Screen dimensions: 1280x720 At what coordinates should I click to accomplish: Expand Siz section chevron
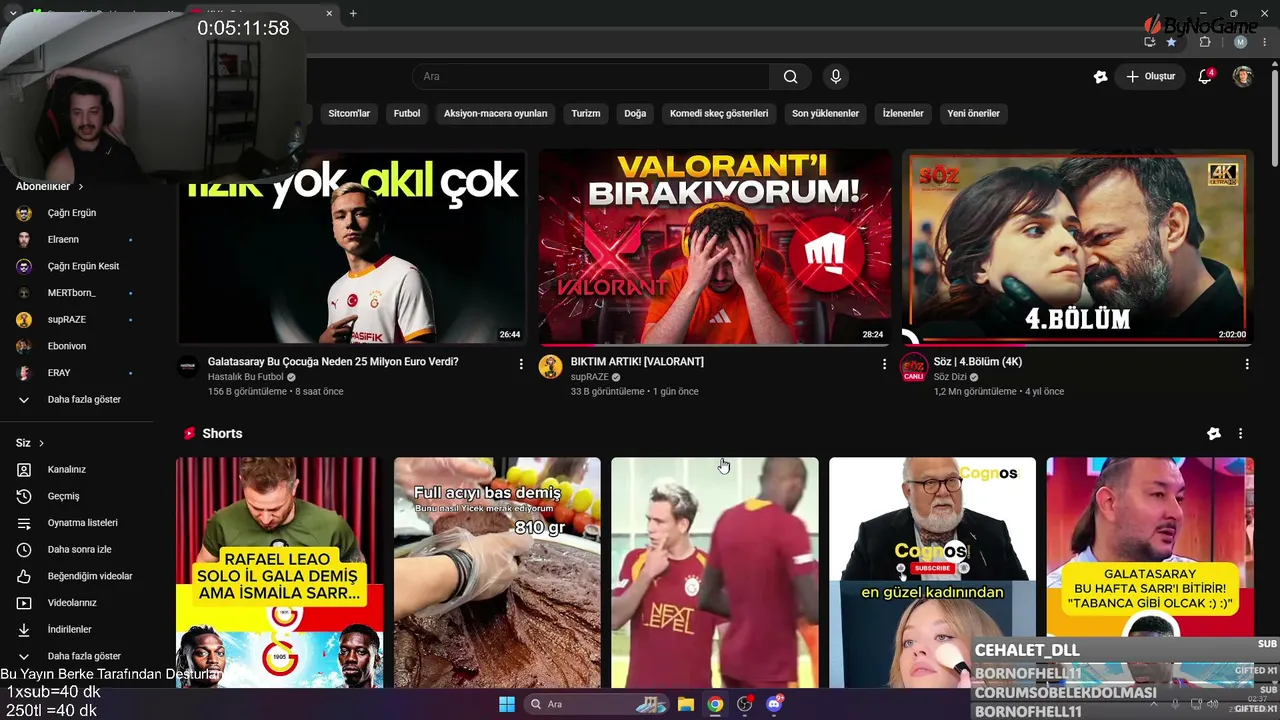click(41, 443)
